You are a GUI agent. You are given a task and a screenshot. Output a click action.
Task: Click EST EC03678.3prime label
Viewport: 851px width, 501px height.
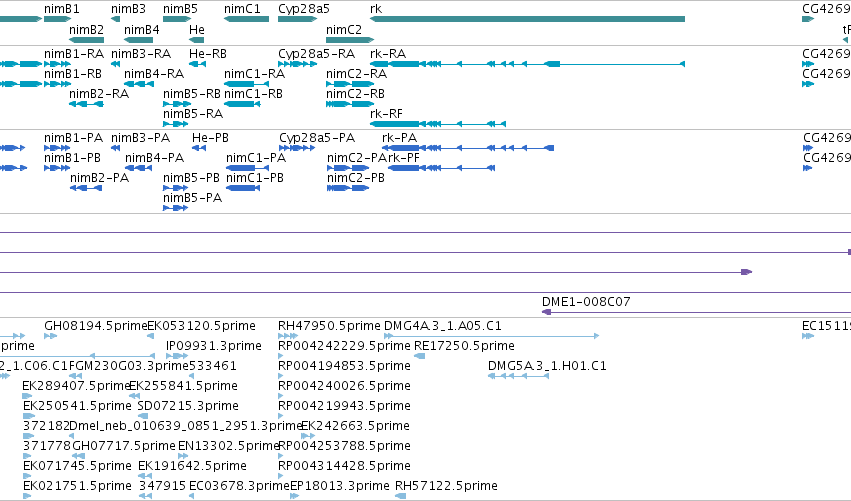[239, 486]
